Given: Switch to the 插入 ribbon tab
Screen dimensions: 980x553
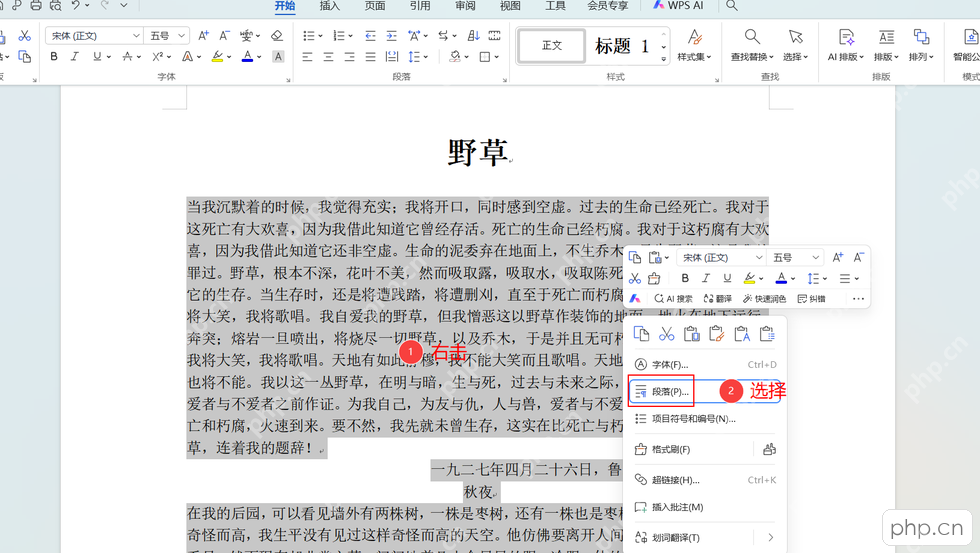Looking at the screenshot, I should point(329,6).
